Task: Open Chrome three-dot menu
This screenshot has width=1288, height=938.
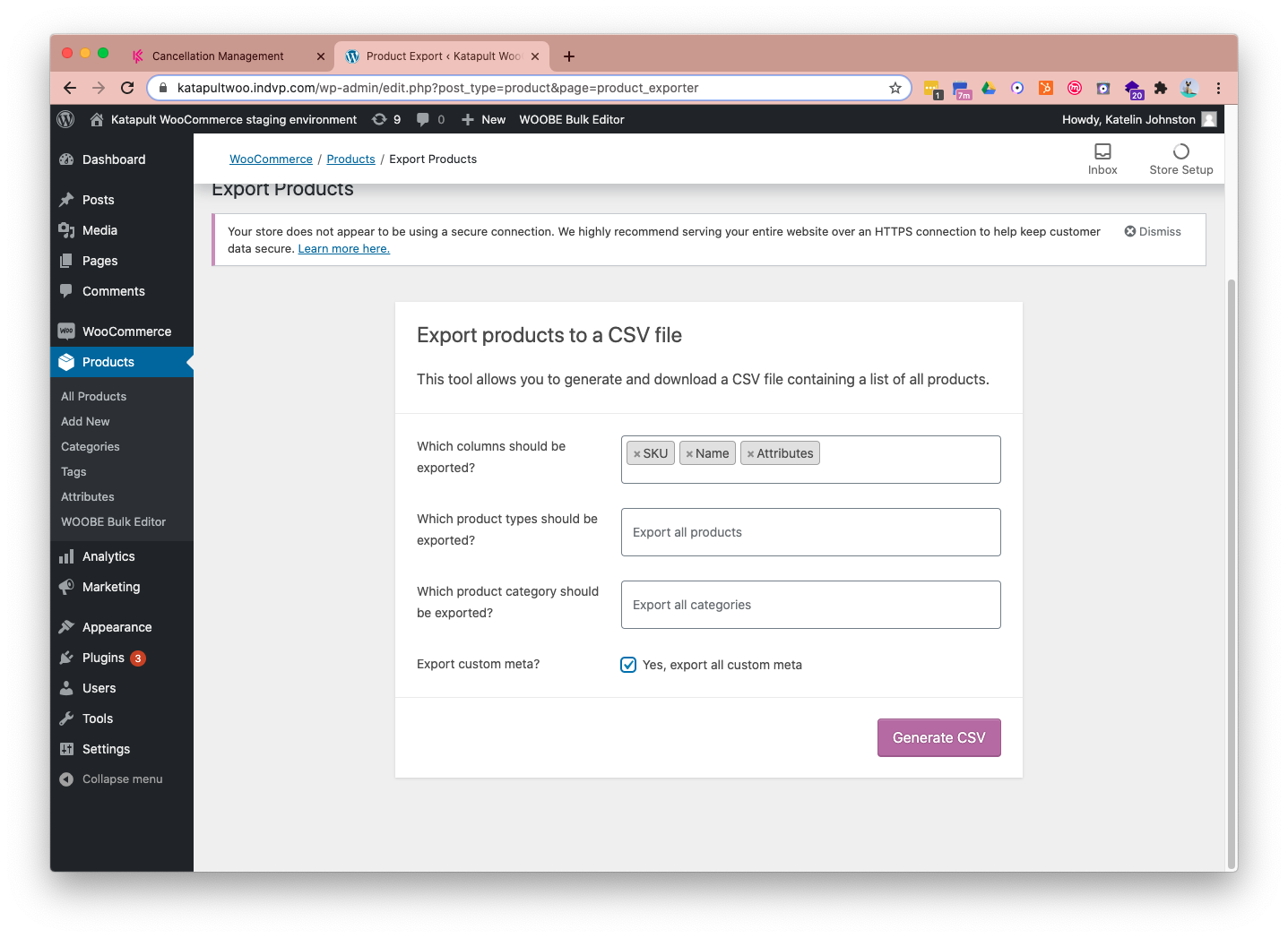Action: [1218, 88]
